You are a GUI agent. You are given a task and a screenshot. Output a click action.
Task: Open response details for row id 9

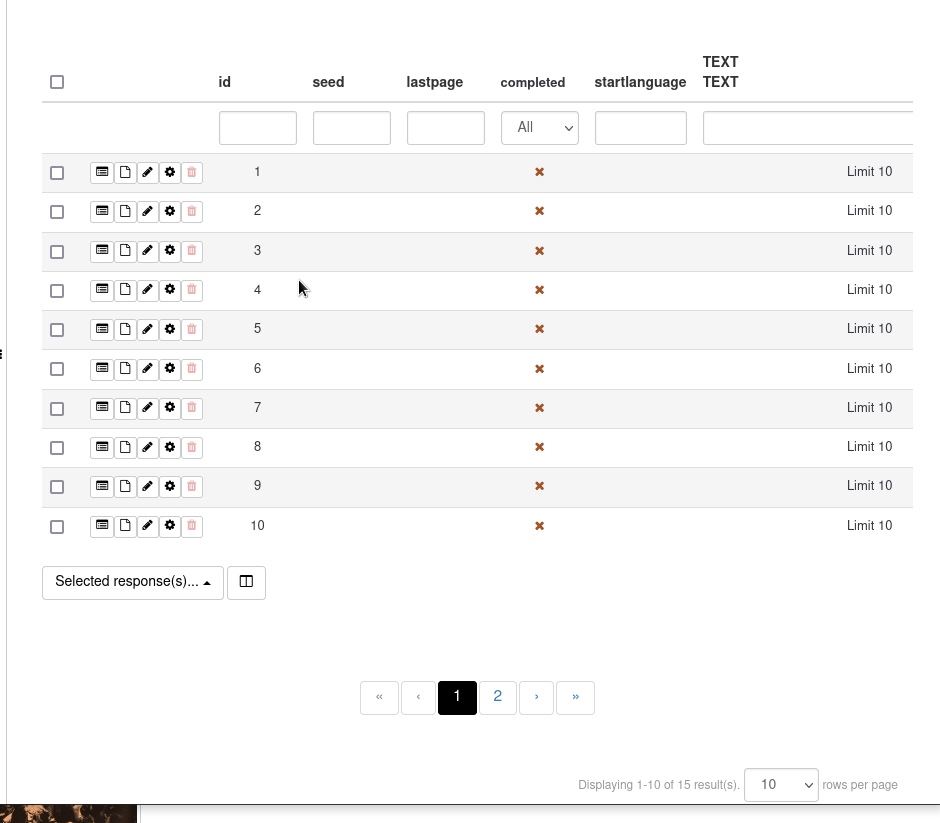tap(102, 486)
